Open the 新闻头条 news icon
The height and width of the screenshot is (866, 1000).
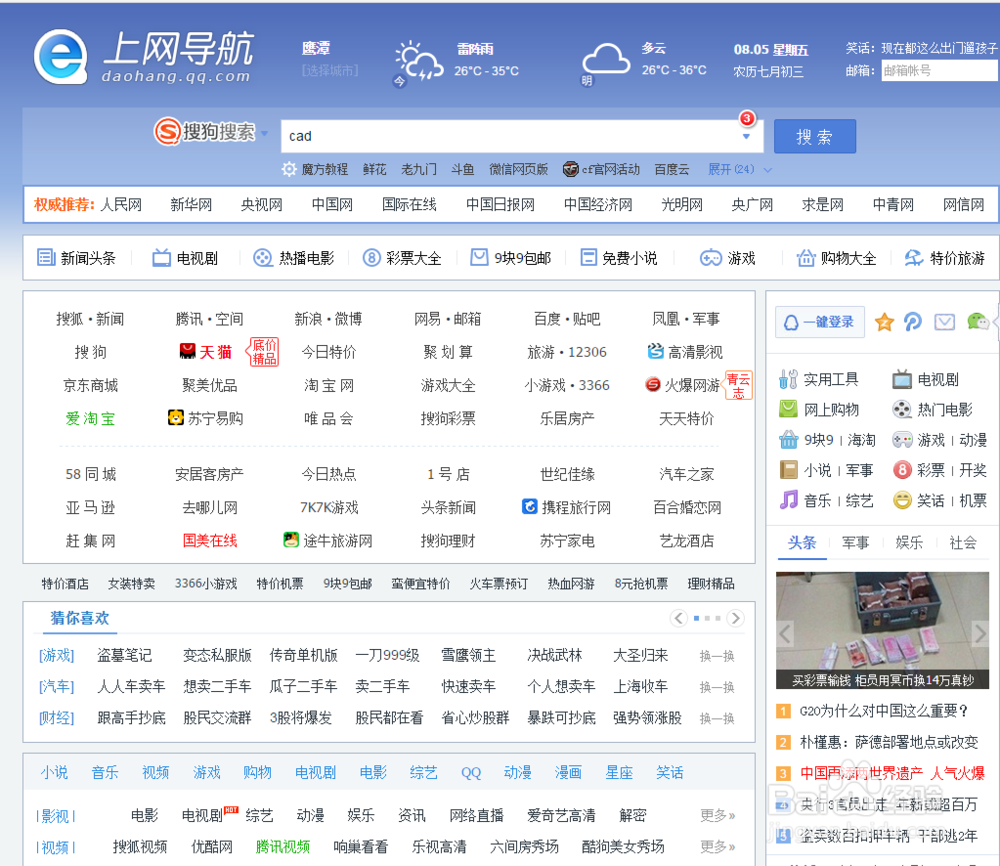(46, 258)
